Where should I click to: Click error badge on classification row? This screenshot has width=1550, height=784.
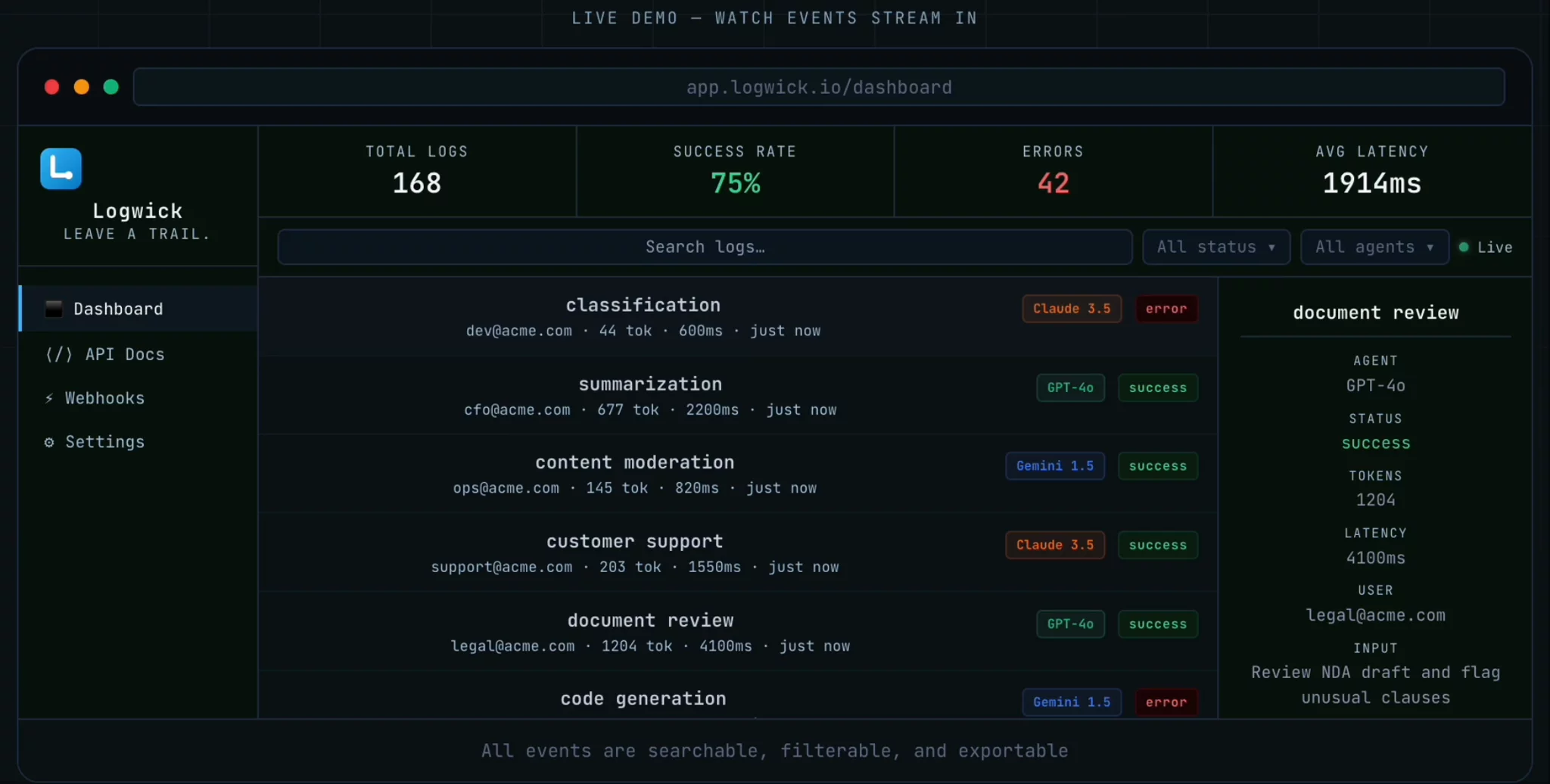pos(1166,309)
